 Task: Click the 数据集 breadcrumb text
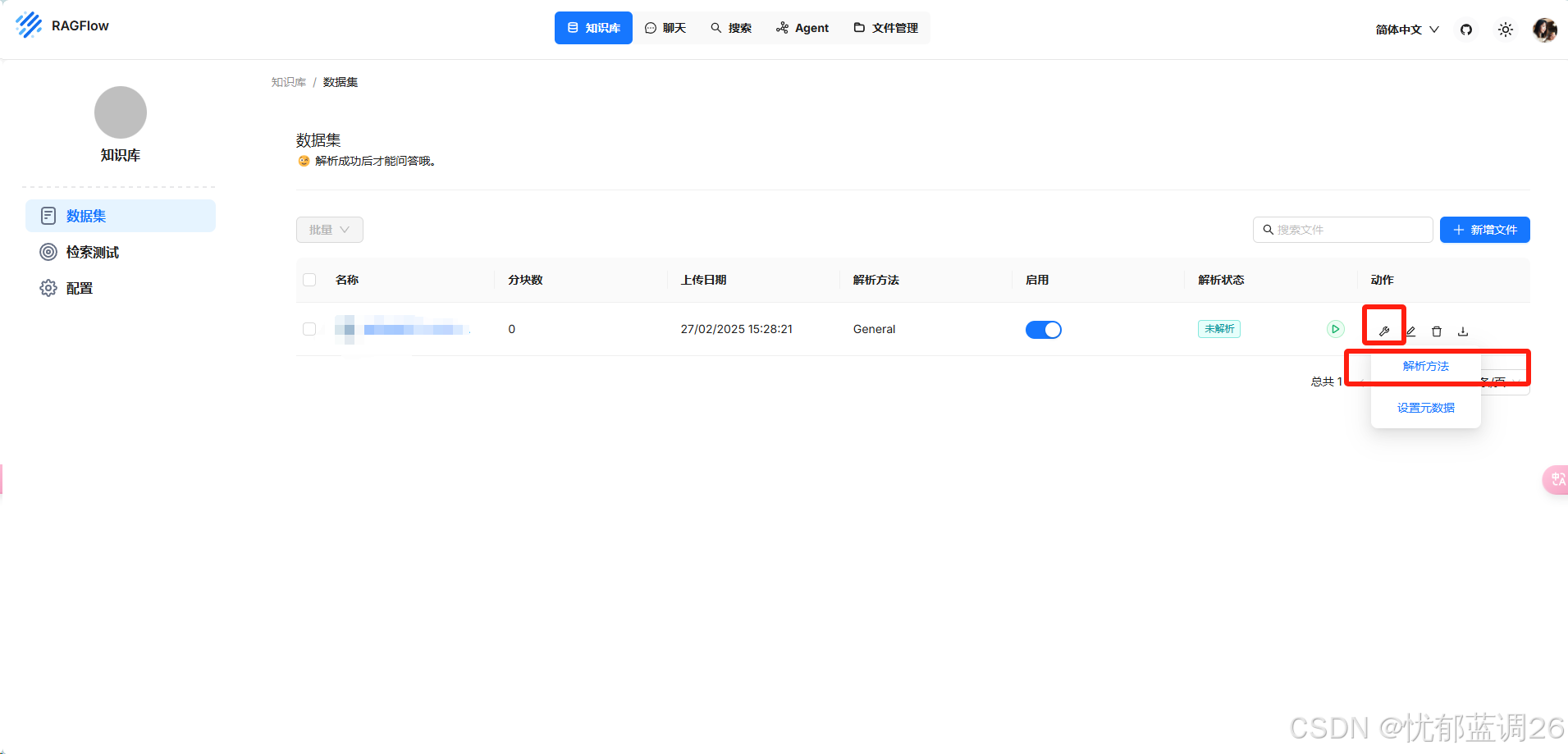pos(341,82)
